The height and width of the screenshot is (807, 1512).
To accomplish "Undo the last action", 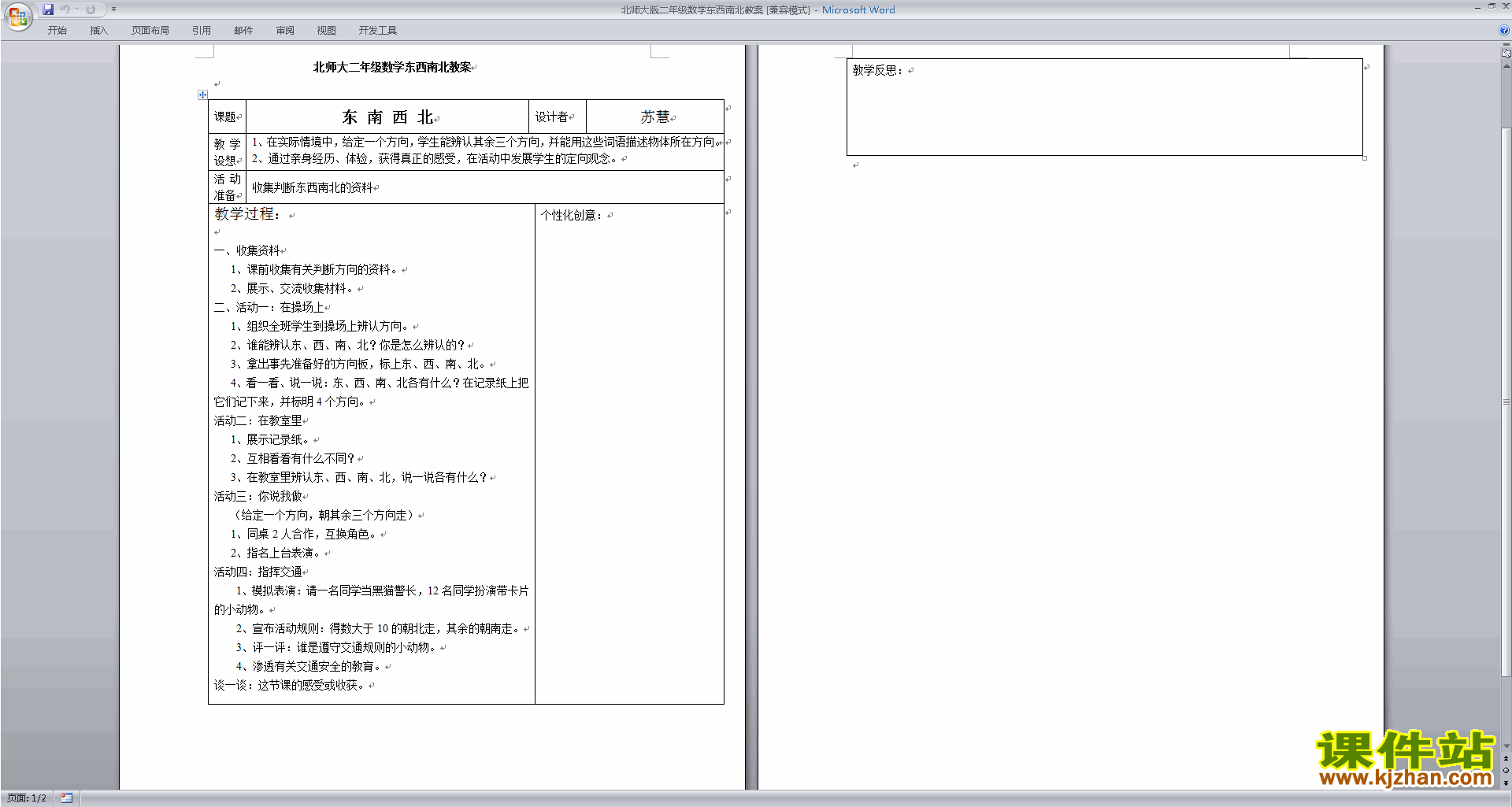I will tap(65, 9).
